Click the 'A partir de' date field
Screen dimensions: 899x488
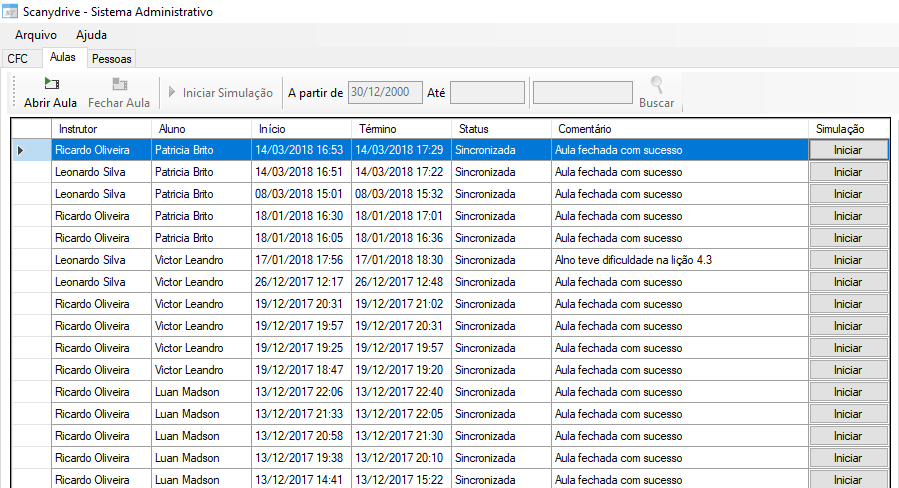coord(385,93)
